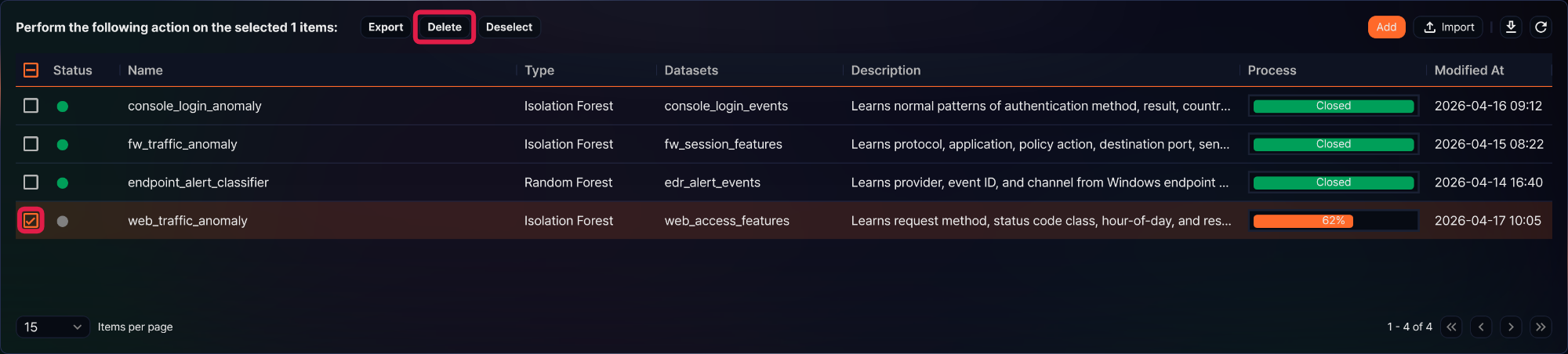Viewport: 1568px width, 354px height.
Task: Click the fw_session_features dataset cell
Action: pos(723,145)
